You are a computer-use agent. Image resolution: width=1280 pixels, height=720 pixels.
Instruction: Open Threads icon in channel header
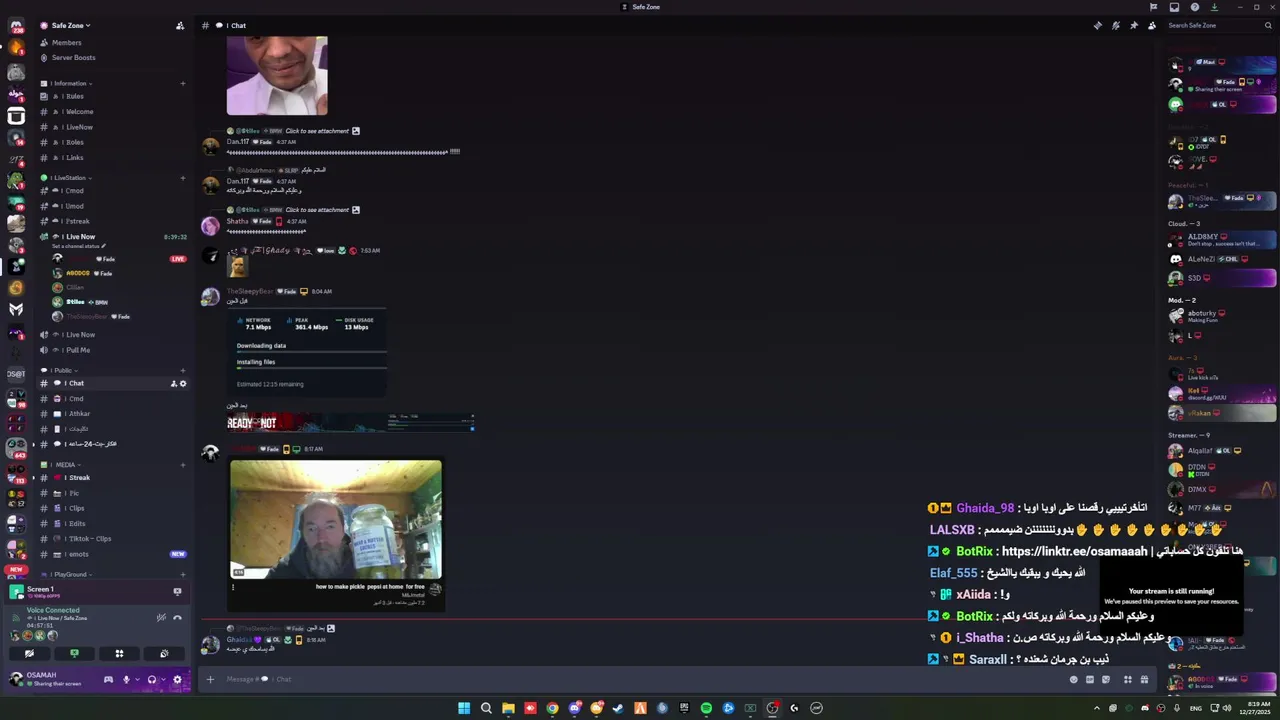coord(1097,25)
